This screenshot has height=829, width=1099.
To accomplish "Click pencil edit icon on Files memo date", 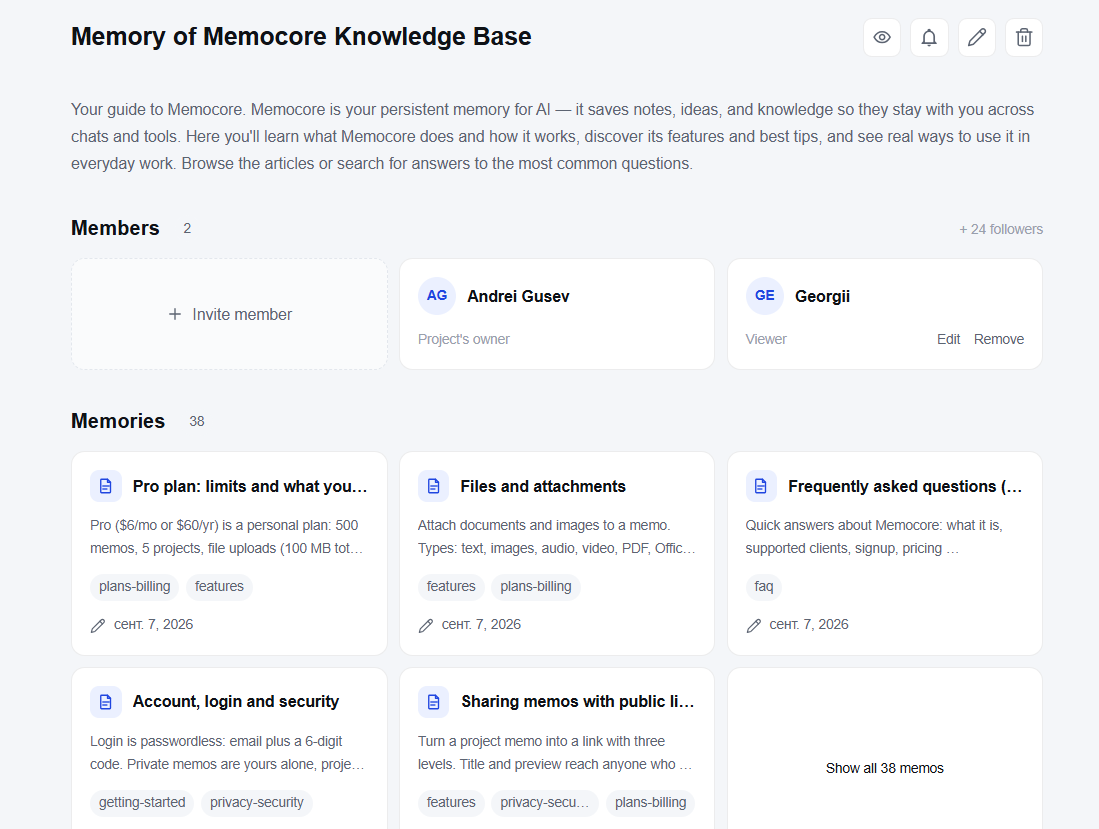I will tap(426, 626).
